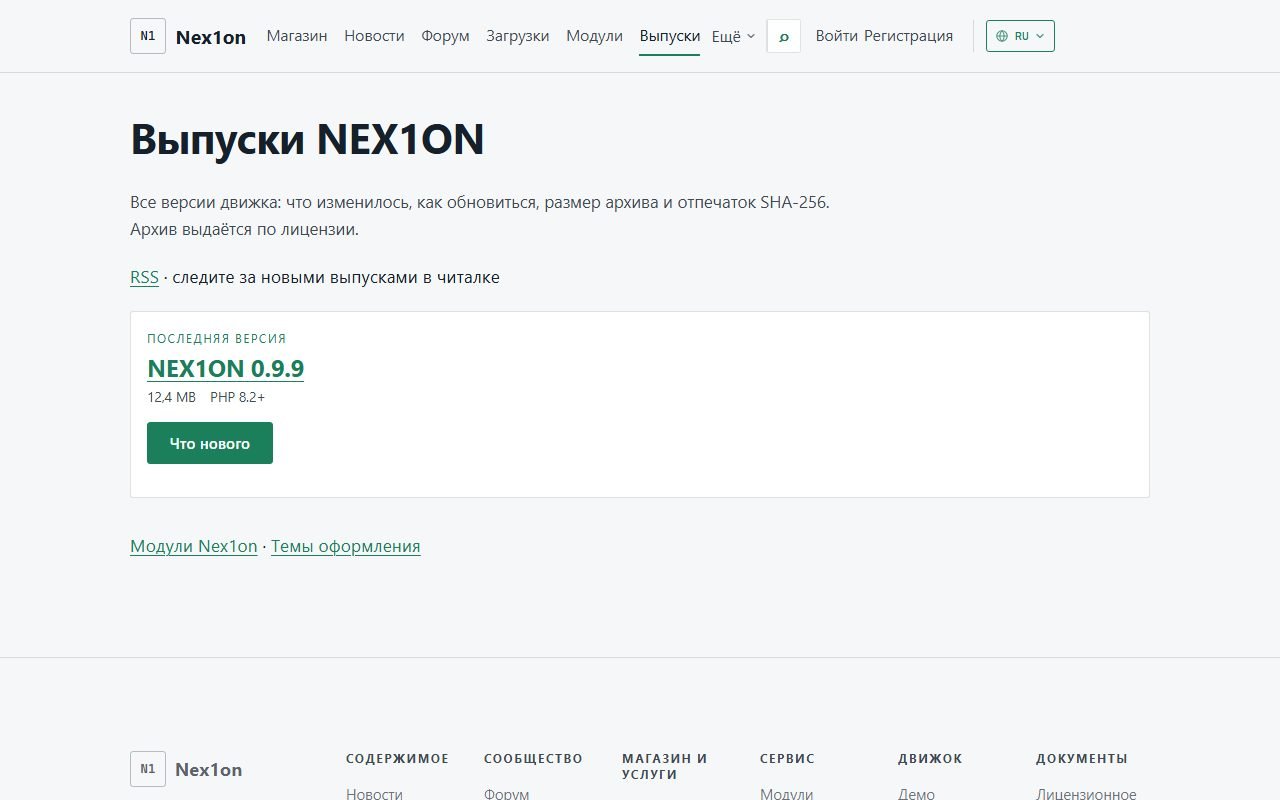Viewport: 1280px width, 800px height.
Task: Open the search magnifier icon
Action: [784, 36]
